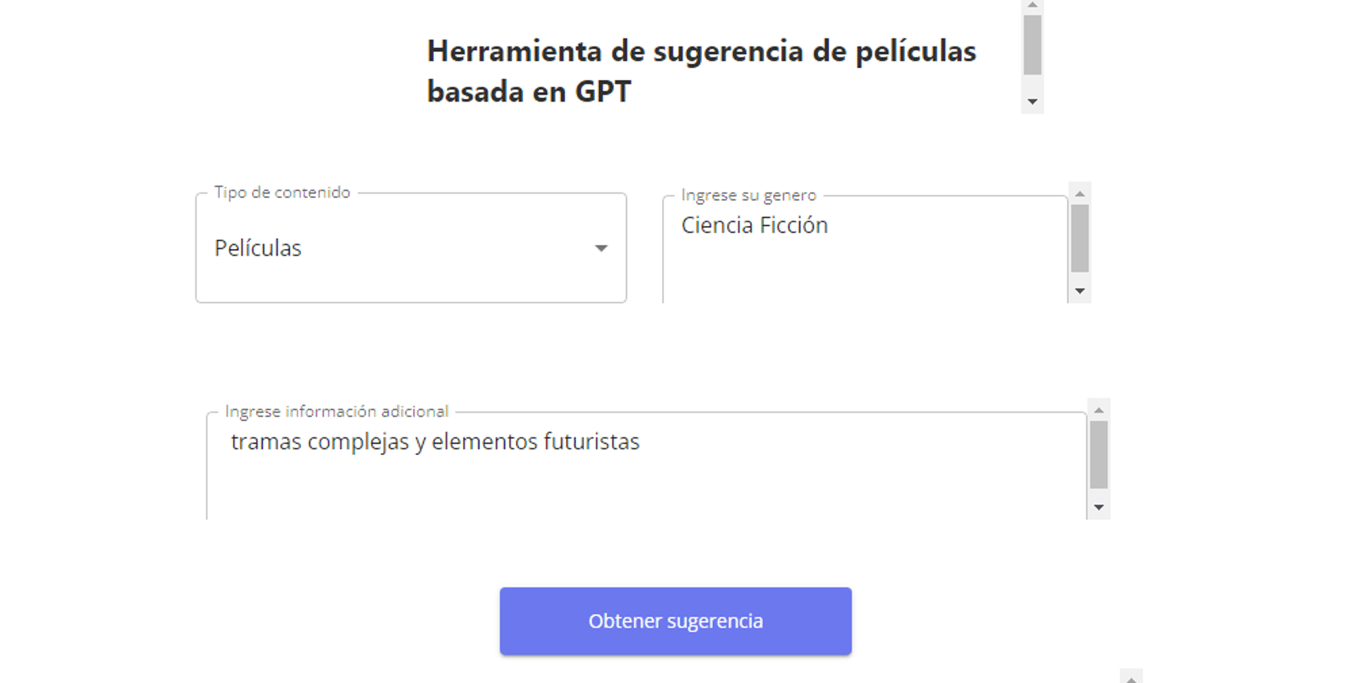Click the scroll up arrow below the button
1366x683 pixels.
(x=1131, y=677)
